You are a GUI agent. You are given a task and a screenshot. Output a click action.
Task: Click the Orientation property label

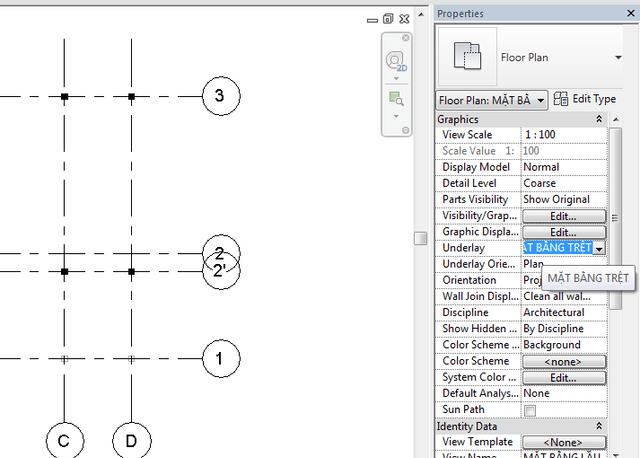coord(469,280)
